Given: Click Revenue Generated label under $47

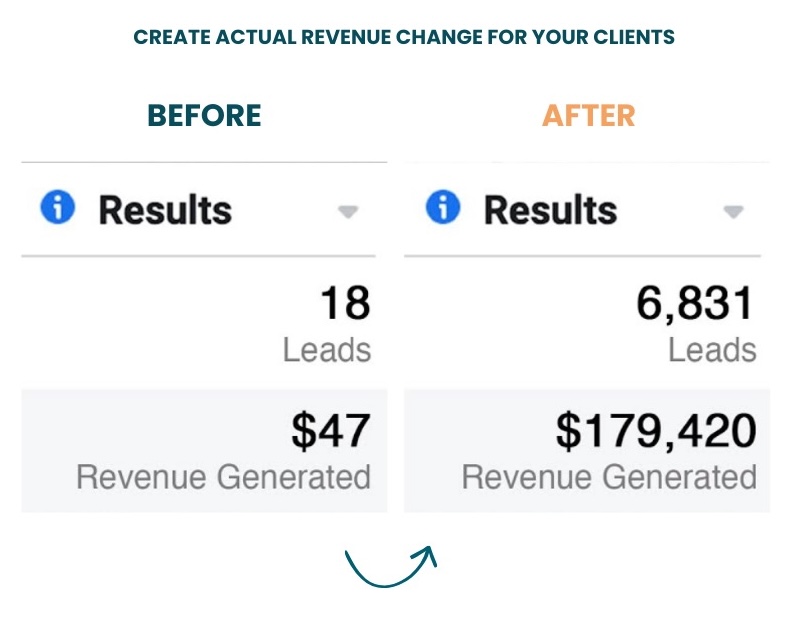Looking at the screenshot, I should coord(223,477).
